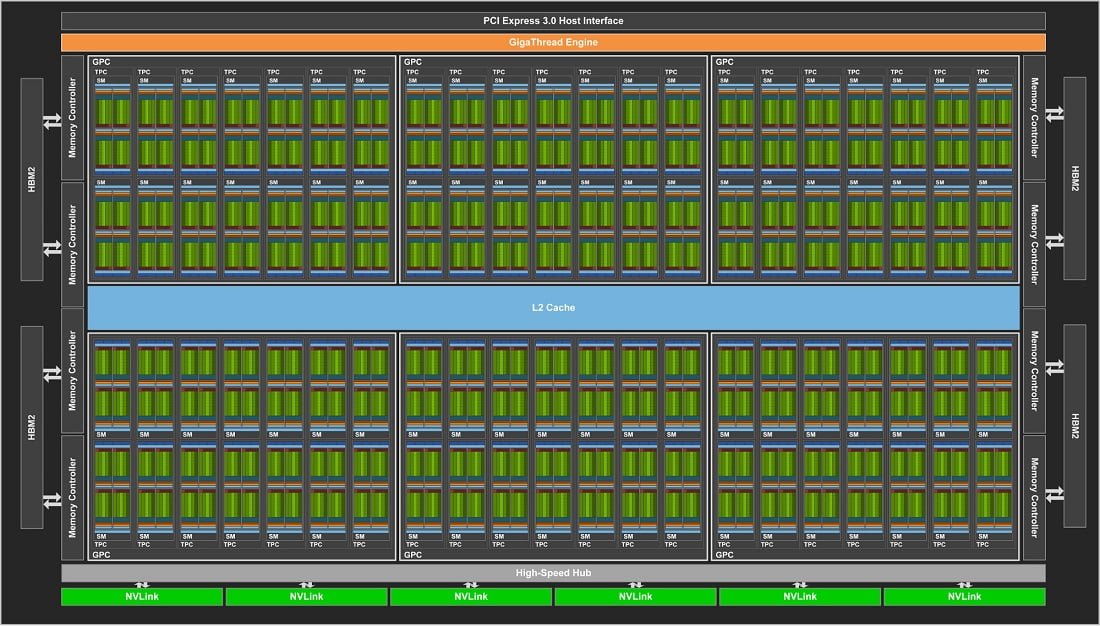Click the arrows above the last NVLink block

(x=964, y=585)
